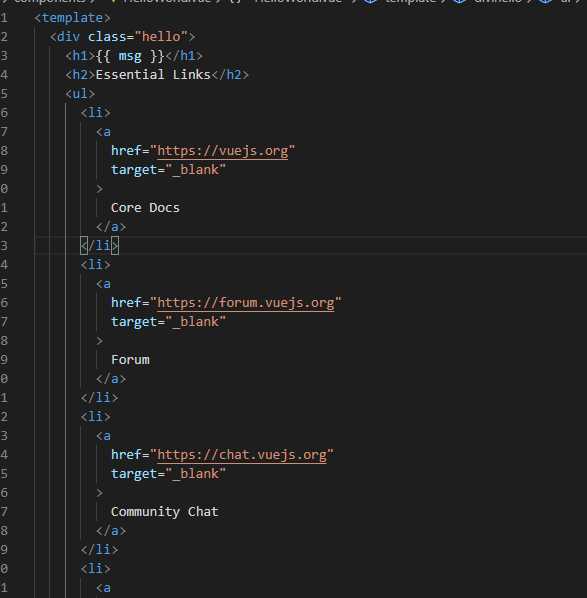Open the https://chat.vuejs.org href link

tap(242, 455)
